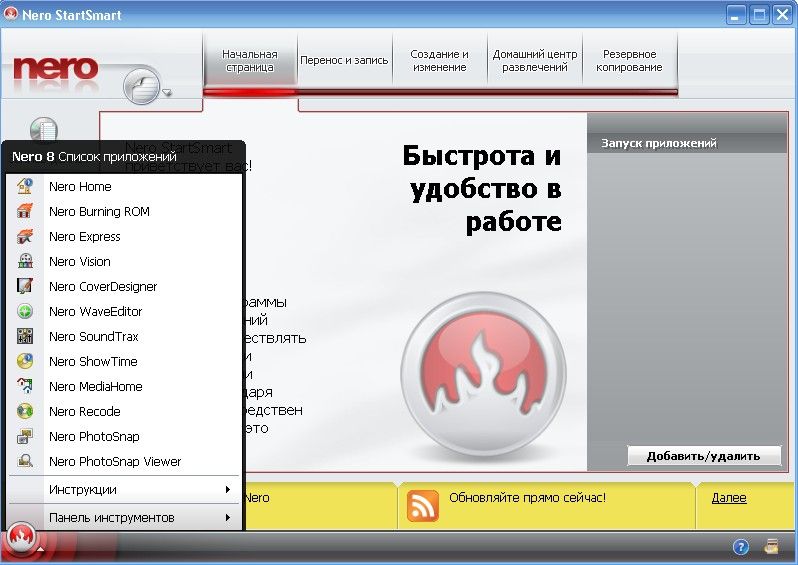The image size is (798, 565).
Task: Click the Запуск приложений panel header
Action: coord(687,143)
